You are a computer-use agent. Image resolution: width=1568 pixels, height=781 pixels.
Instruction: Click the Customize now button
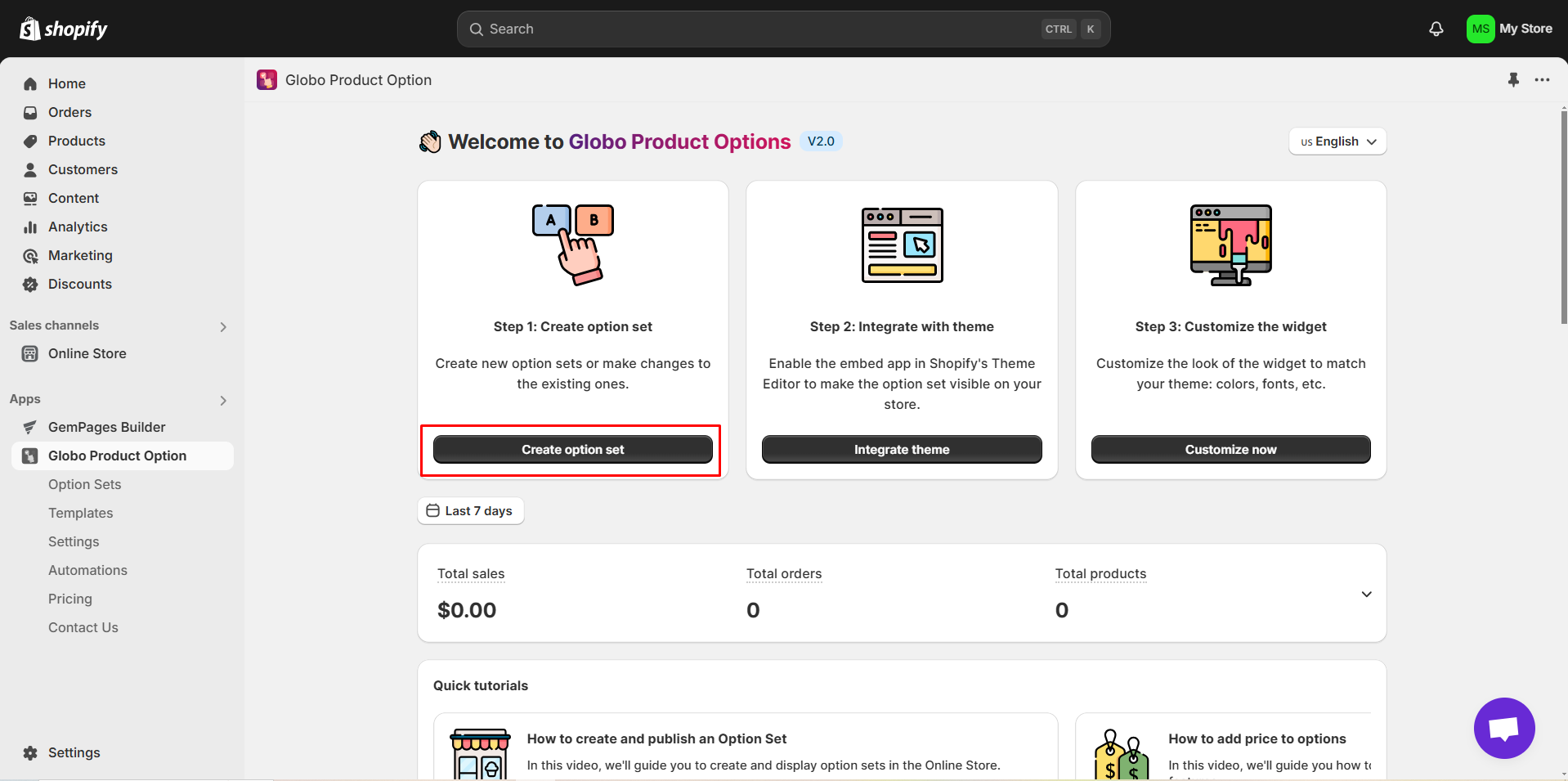[1230, 449]
